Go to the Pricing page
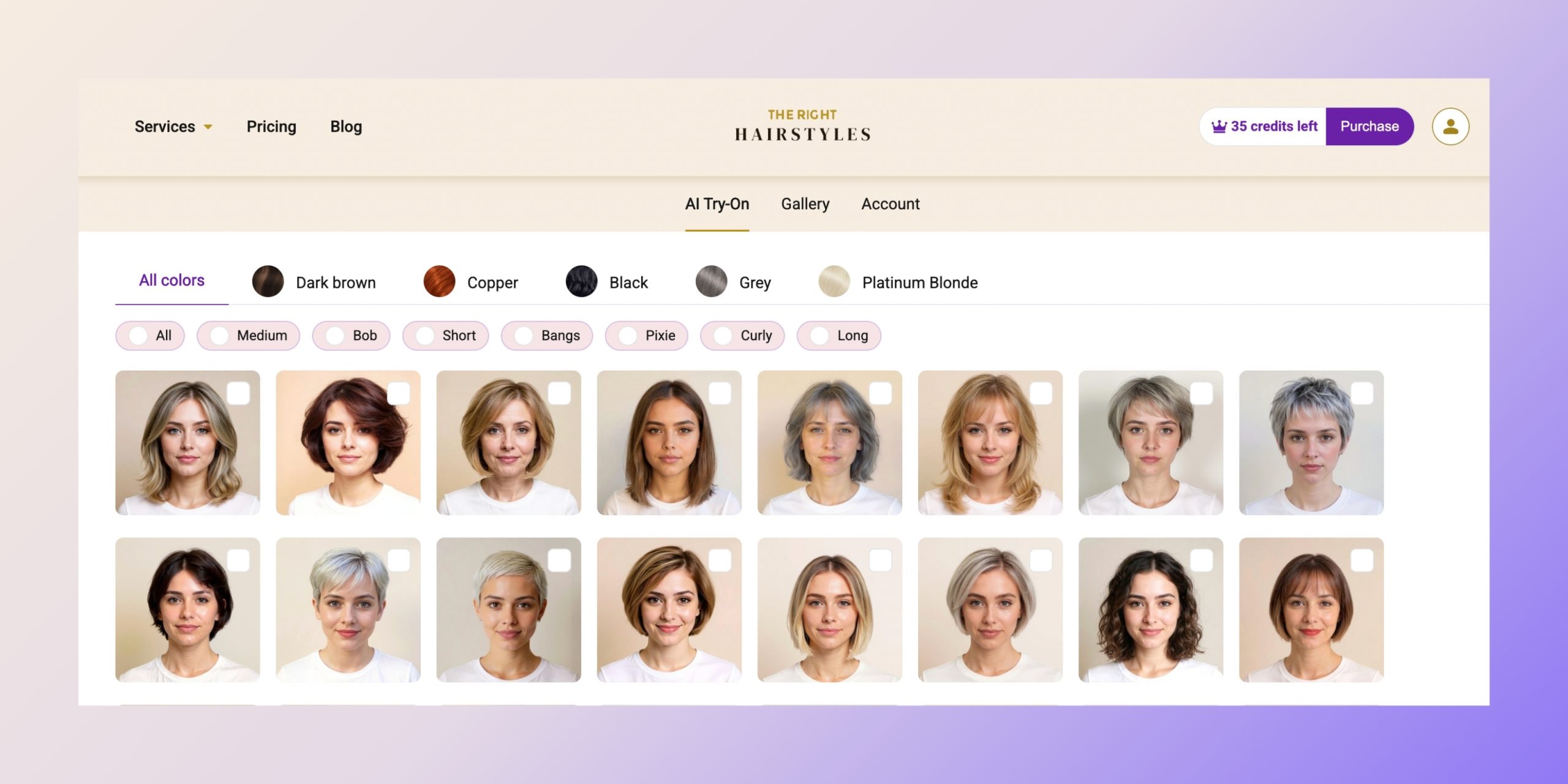 (x=271, y=126)
